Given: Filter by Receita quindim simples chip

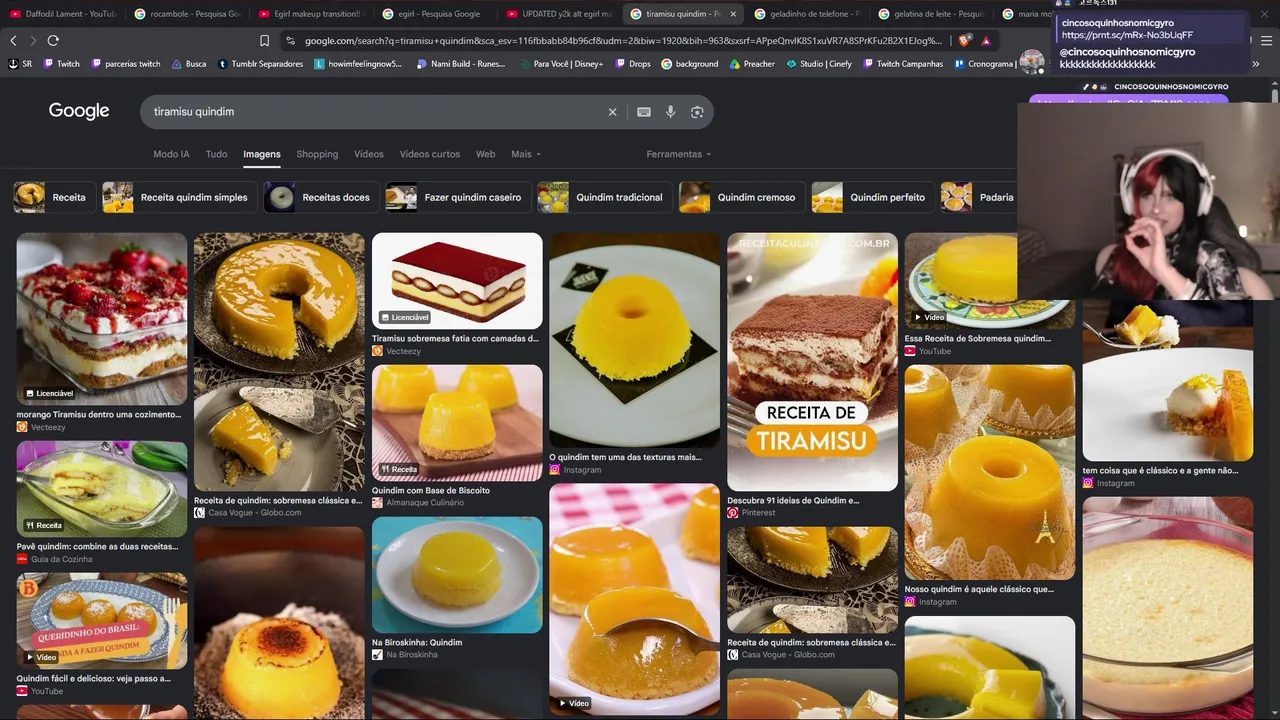Looking at the screenshot, I should tap(179, 197).
